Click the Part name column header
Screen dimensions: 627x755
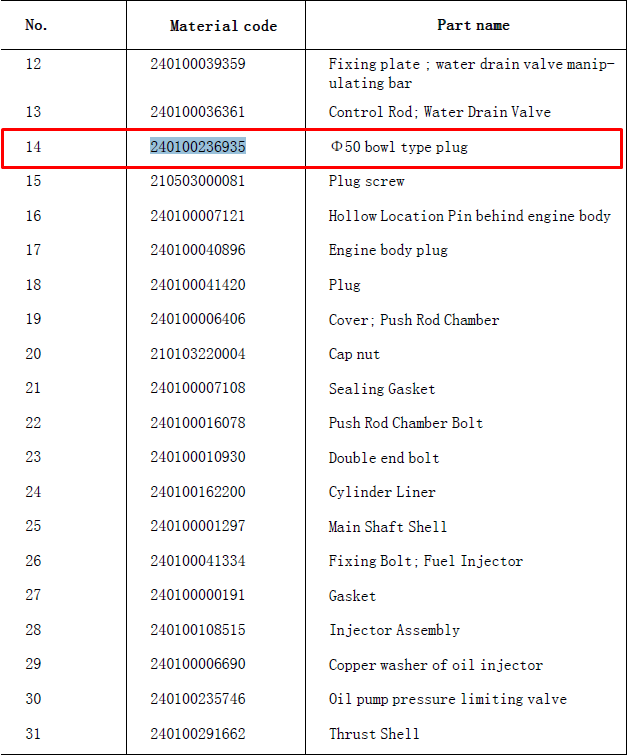(473, 25)
